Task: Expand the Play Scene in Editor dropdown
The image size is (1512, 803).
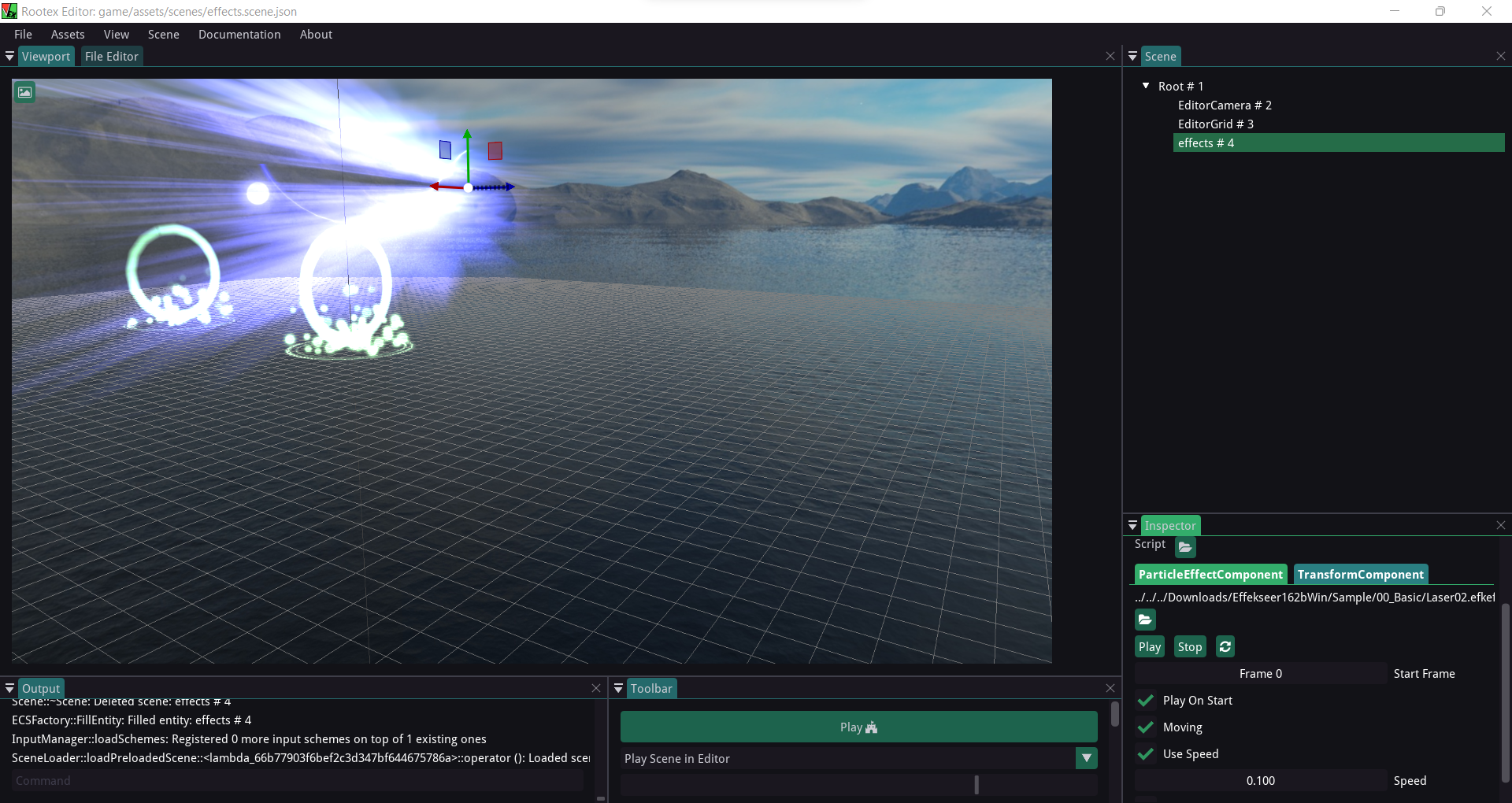Action: pyautogui.click(x=1087, y=758)
